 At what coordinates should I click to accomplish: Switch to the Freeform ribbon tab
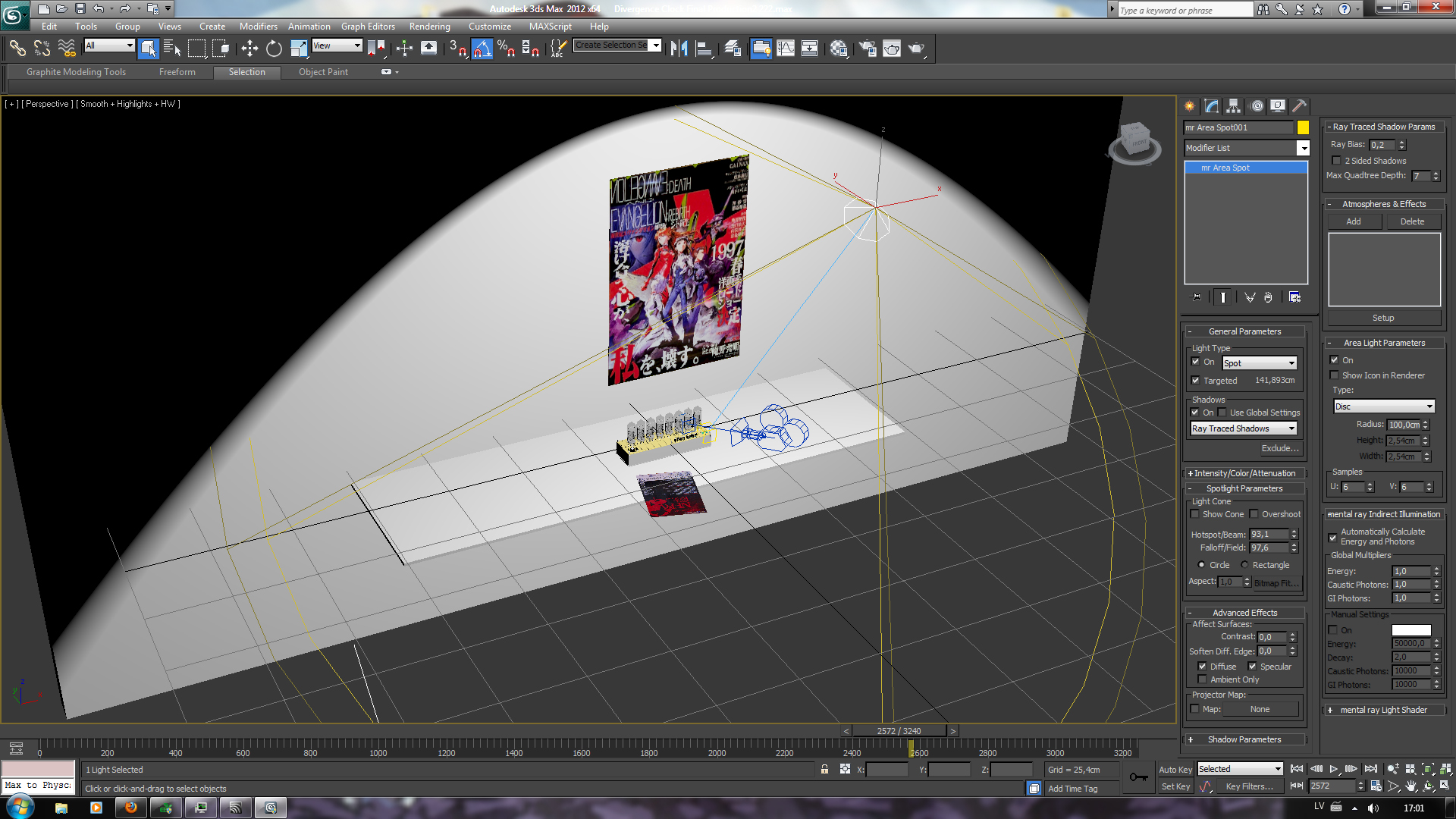point(177,72)
